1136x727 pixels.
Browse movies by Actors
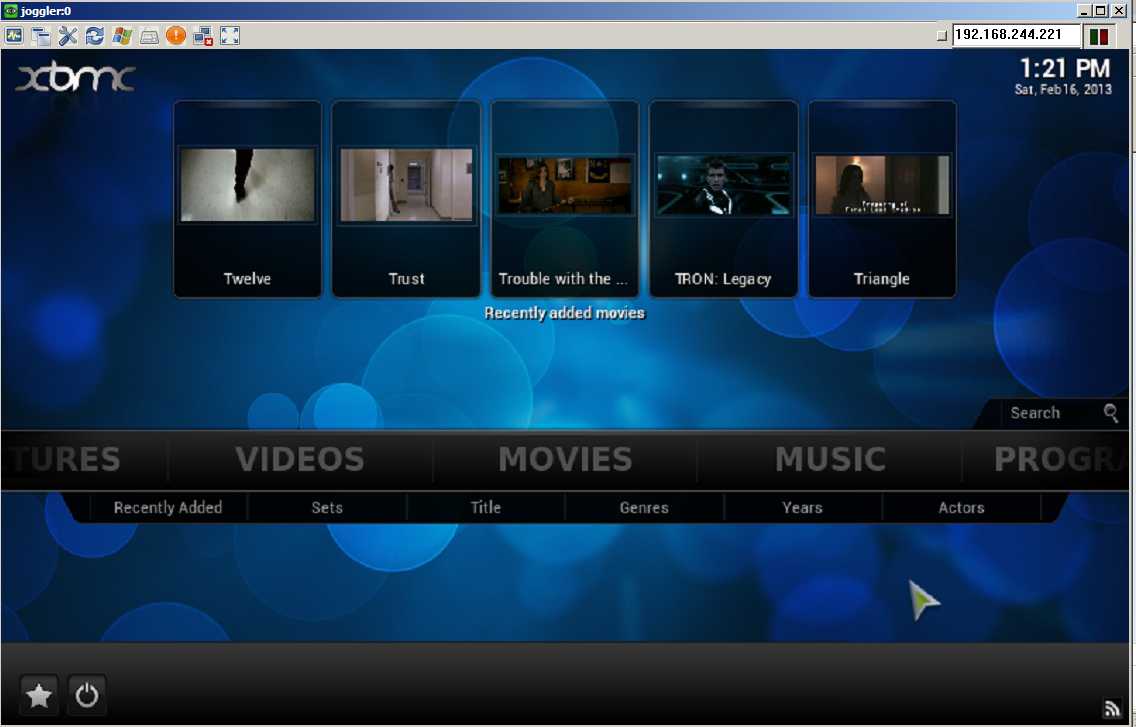(961, 507)
